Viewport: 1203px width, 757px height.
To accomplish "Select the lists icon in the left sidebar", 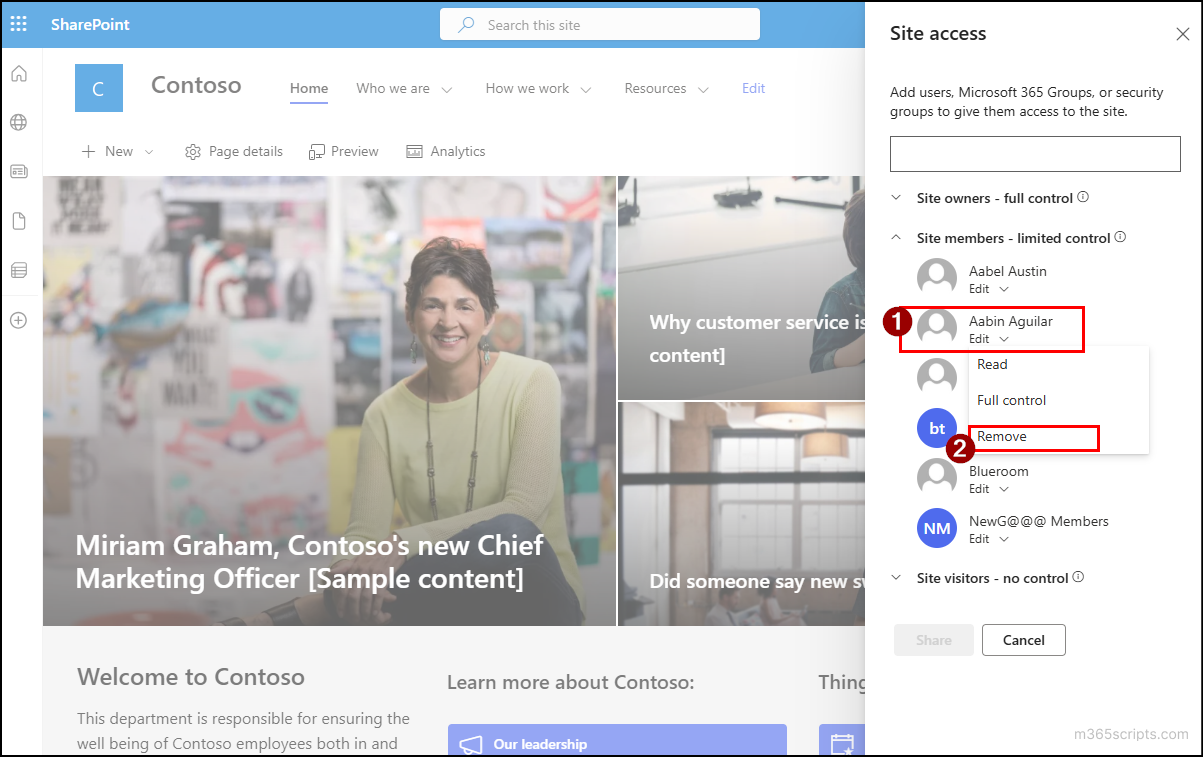I will point(18,269).
